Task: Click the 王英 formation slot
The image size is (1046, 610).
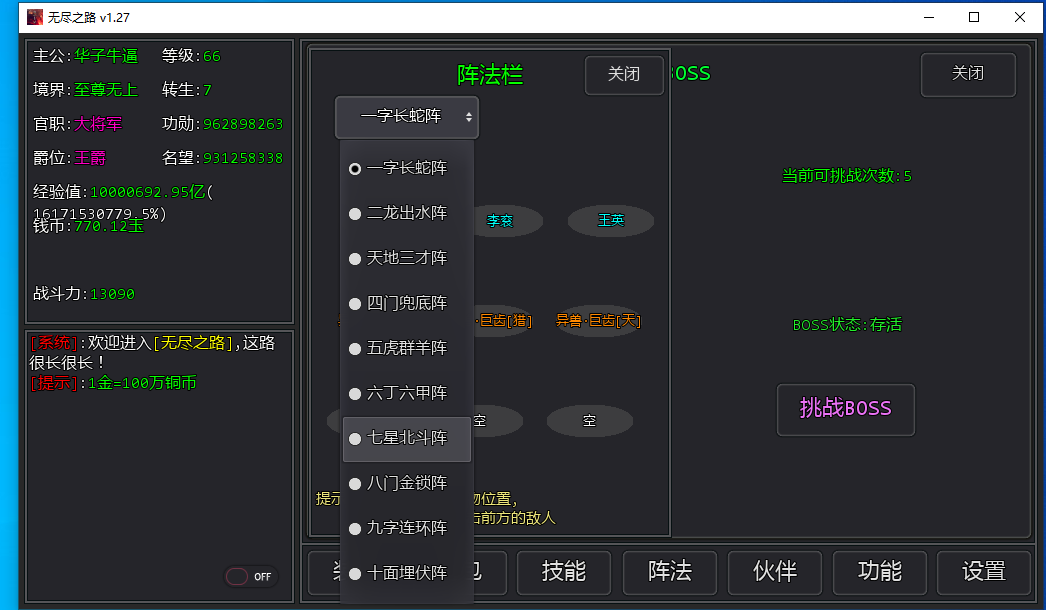Action: click(x=610, y=221)
